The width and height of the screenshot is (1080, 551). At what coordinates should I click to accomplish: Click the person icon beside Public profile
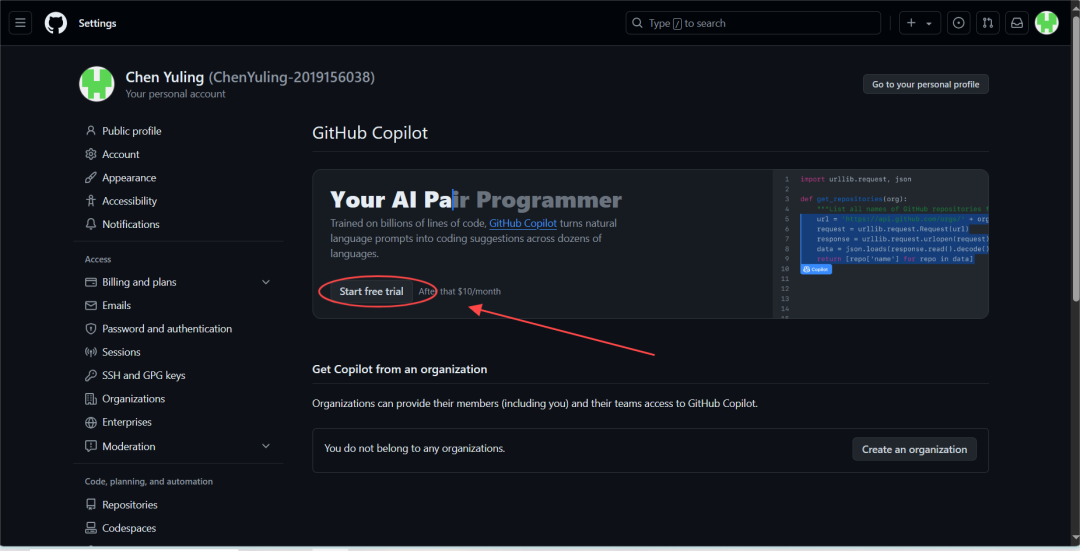[x=90, y=131]
